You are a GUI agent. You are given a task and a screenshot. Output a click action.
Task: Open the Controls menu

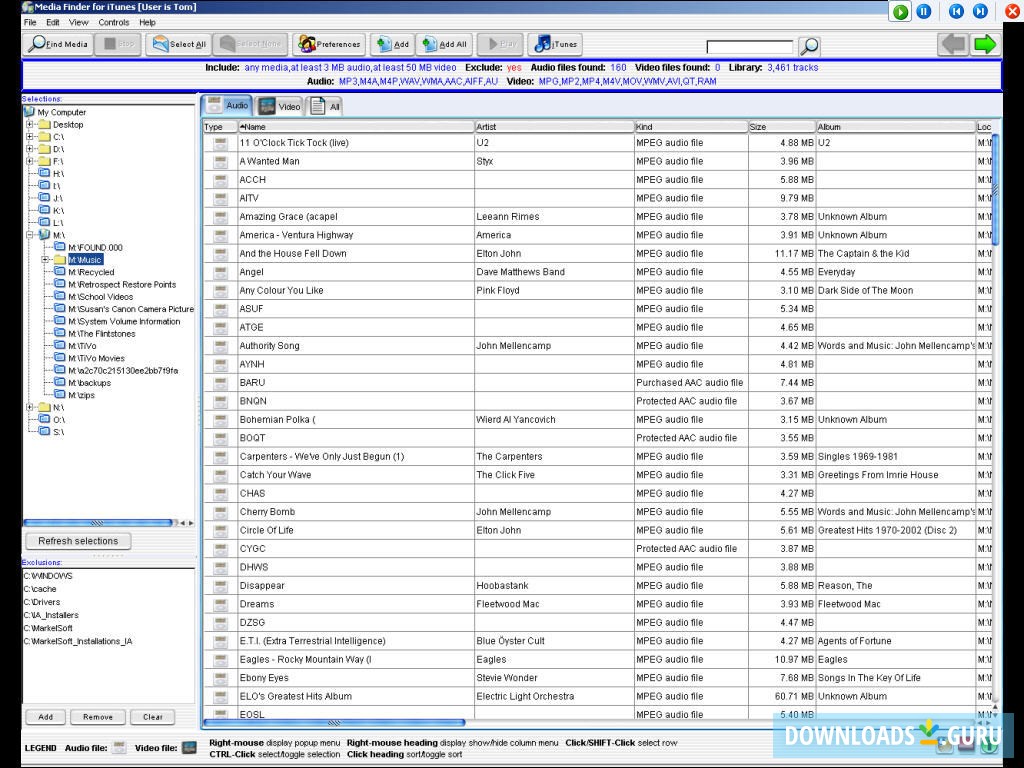(x=114, y=22)
